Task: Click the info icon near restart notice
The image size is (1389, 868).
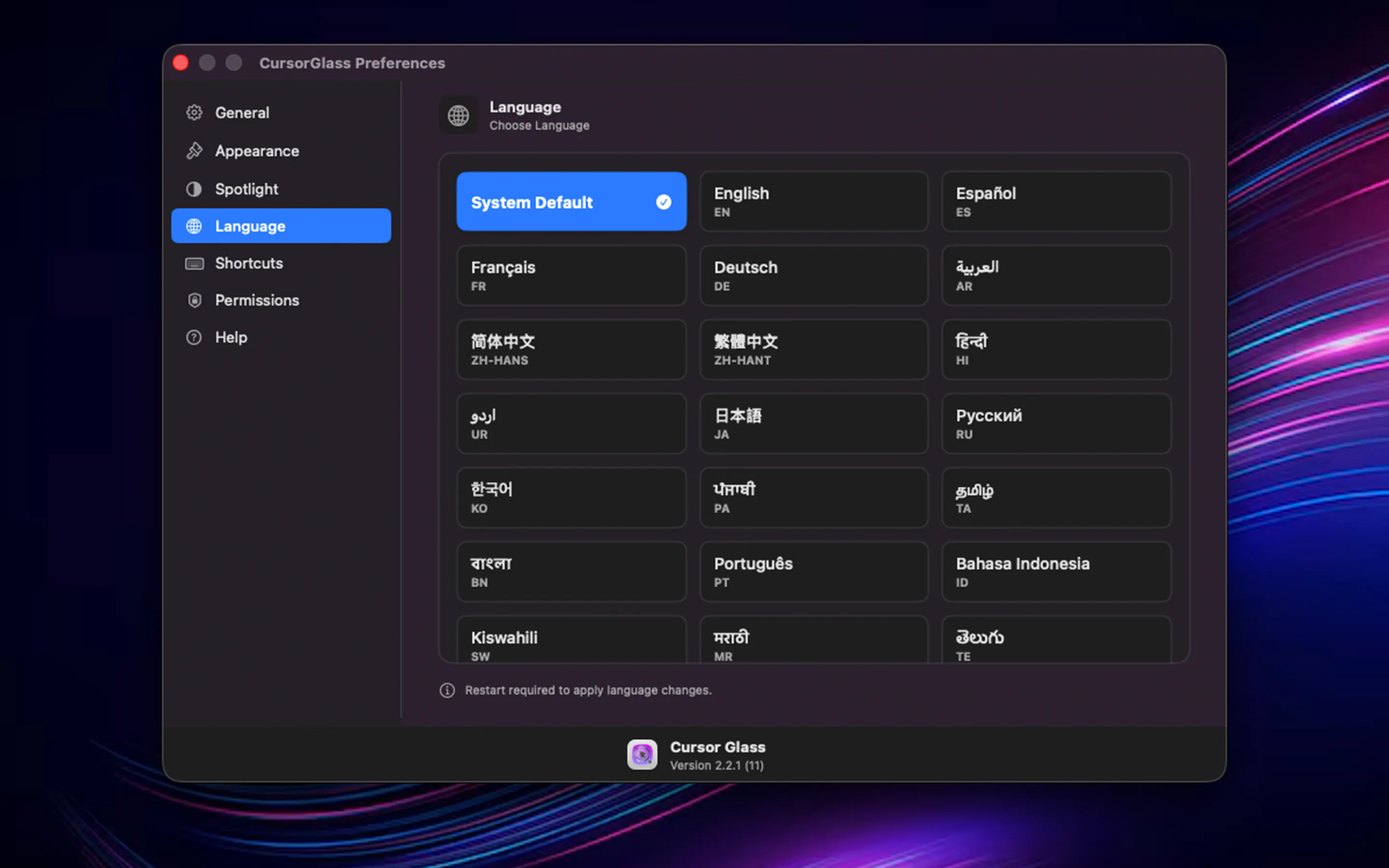Action: click(x=447, y=690)
